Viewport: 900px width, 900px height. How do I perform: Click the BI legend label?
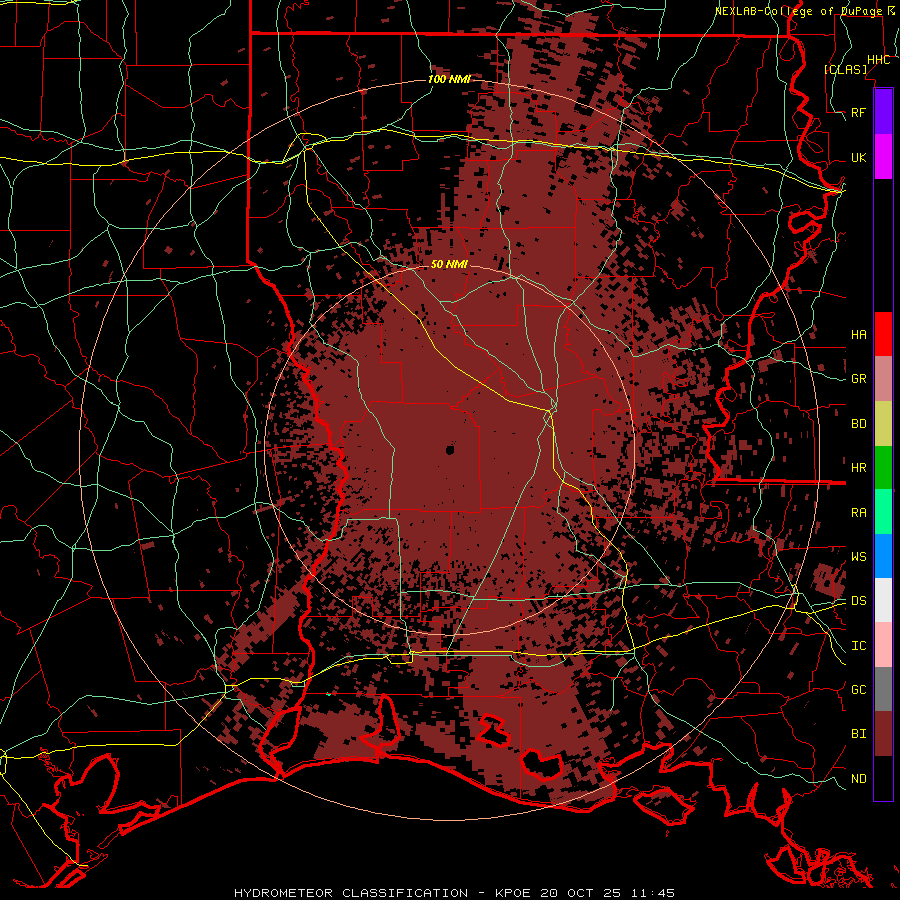pyautogui.click(x=858, y=734)
